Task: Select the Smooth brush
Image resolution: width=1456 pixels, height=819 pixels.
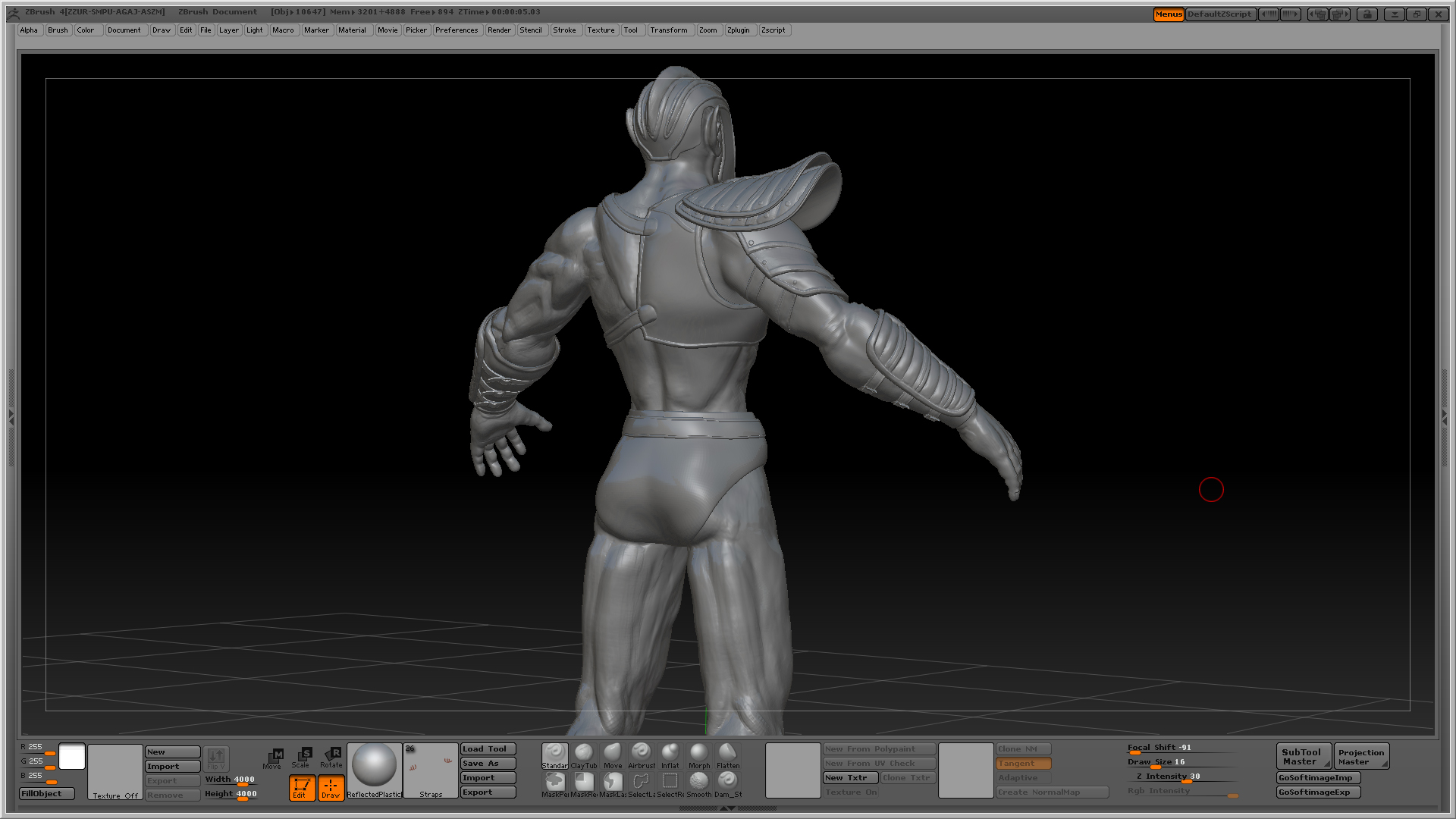Action: click(698, 785)
